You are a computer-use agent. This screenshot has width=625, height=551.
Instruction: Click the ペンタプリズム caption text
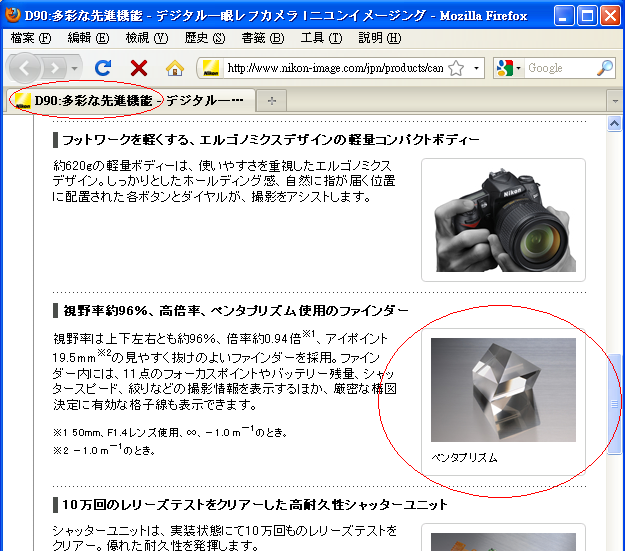464,458
